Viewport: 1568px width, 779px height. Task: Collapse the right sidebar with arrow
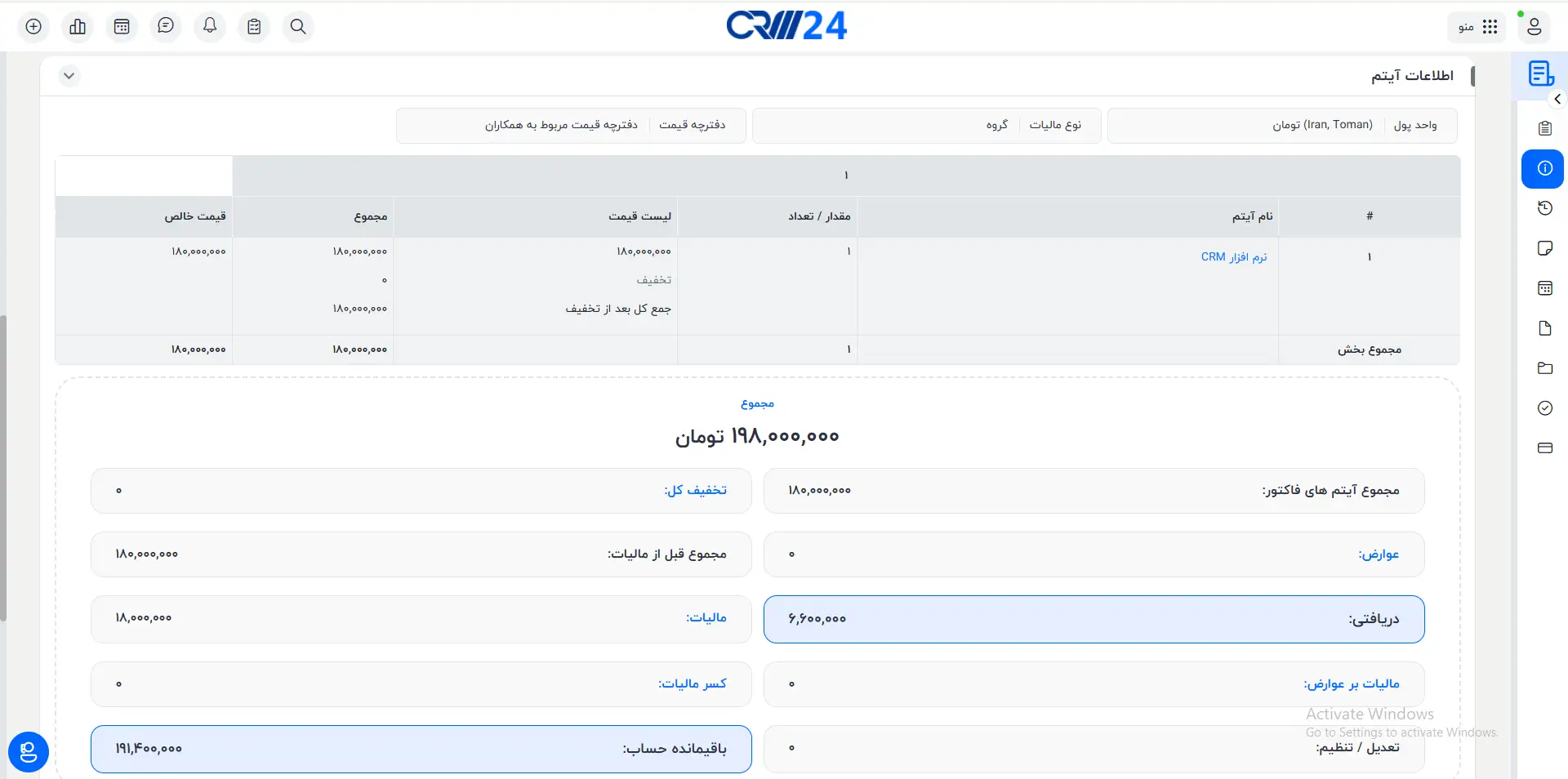(x=1557, y=99)
